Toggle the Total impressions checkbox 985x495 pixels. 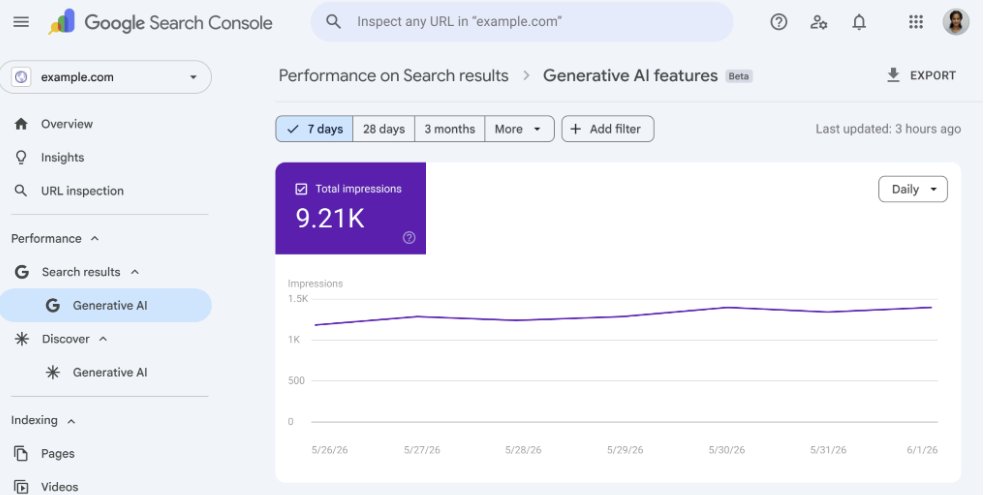tap(302, 188)
